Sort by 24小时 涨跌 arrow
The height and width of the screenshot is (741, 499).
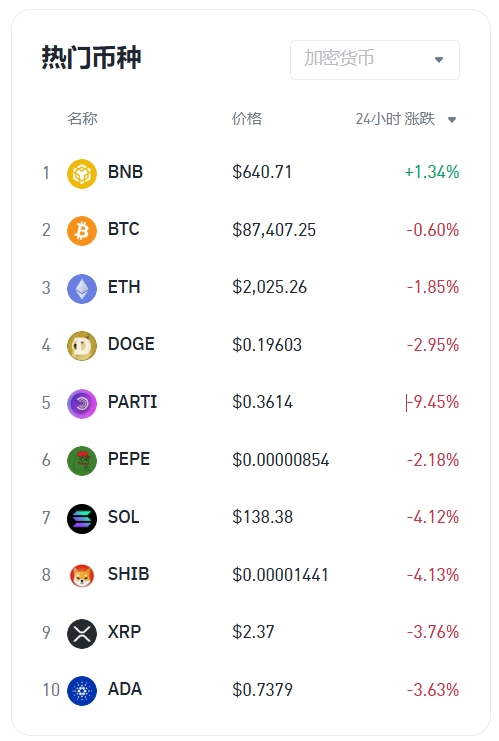[452, 120]
